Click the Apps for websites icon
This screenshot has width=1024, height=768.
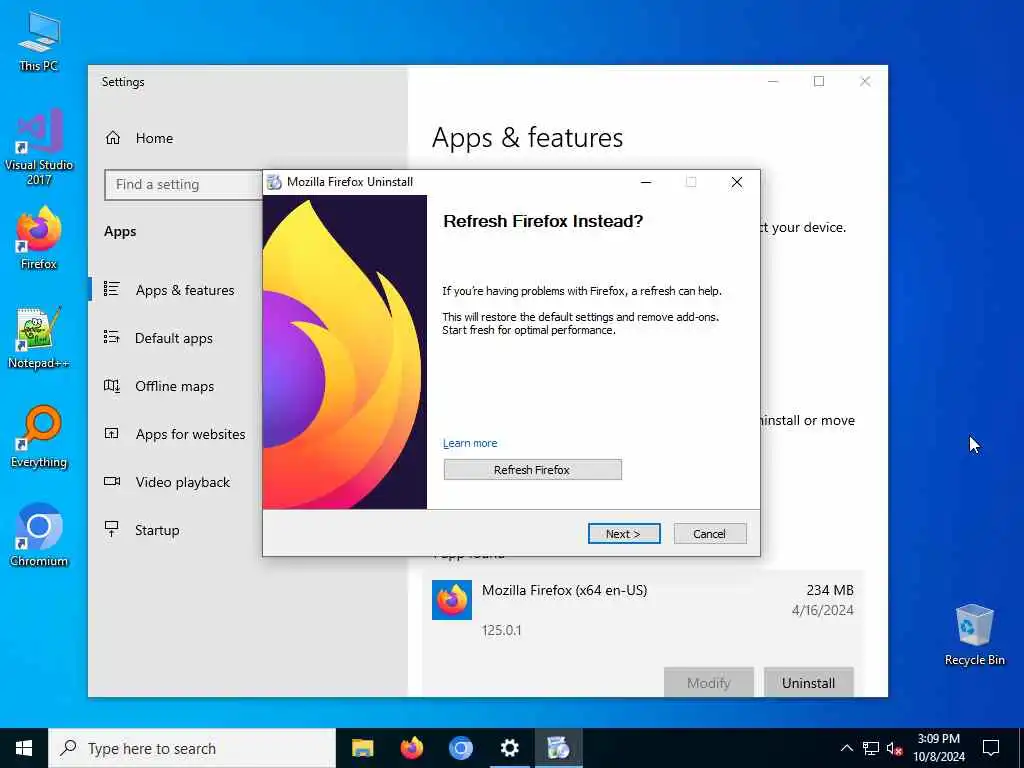(112, 433)
